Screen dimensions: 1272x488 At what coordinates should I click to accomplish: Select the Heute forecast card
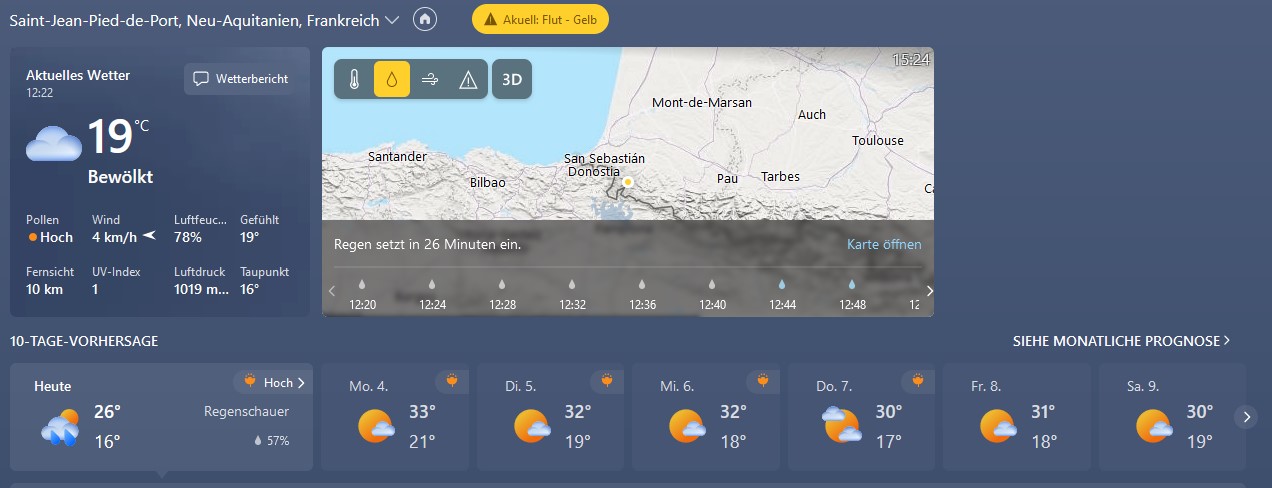point(160,416)
